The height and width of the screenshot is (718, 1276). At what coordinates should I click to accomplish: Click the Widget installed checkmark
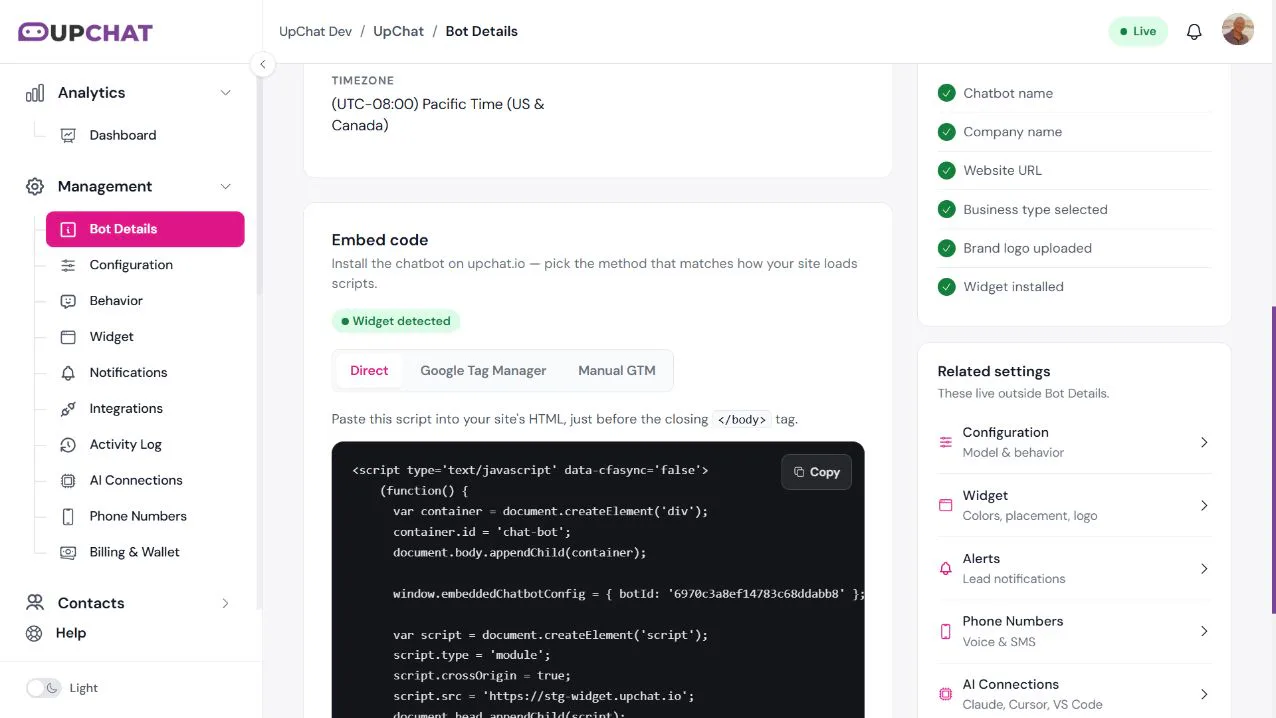pos(946,287)
